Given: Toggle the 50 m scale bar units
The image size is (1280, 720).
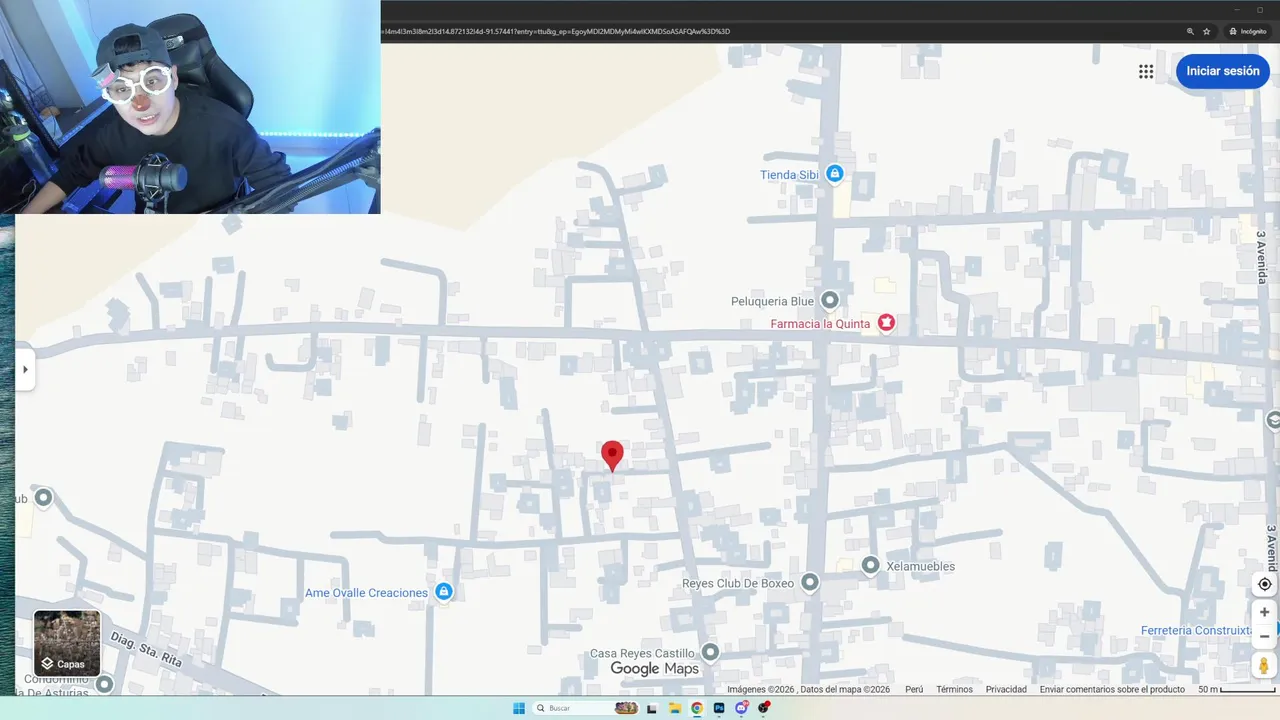Looking at the screenshot, I should tap(1237, 689).
